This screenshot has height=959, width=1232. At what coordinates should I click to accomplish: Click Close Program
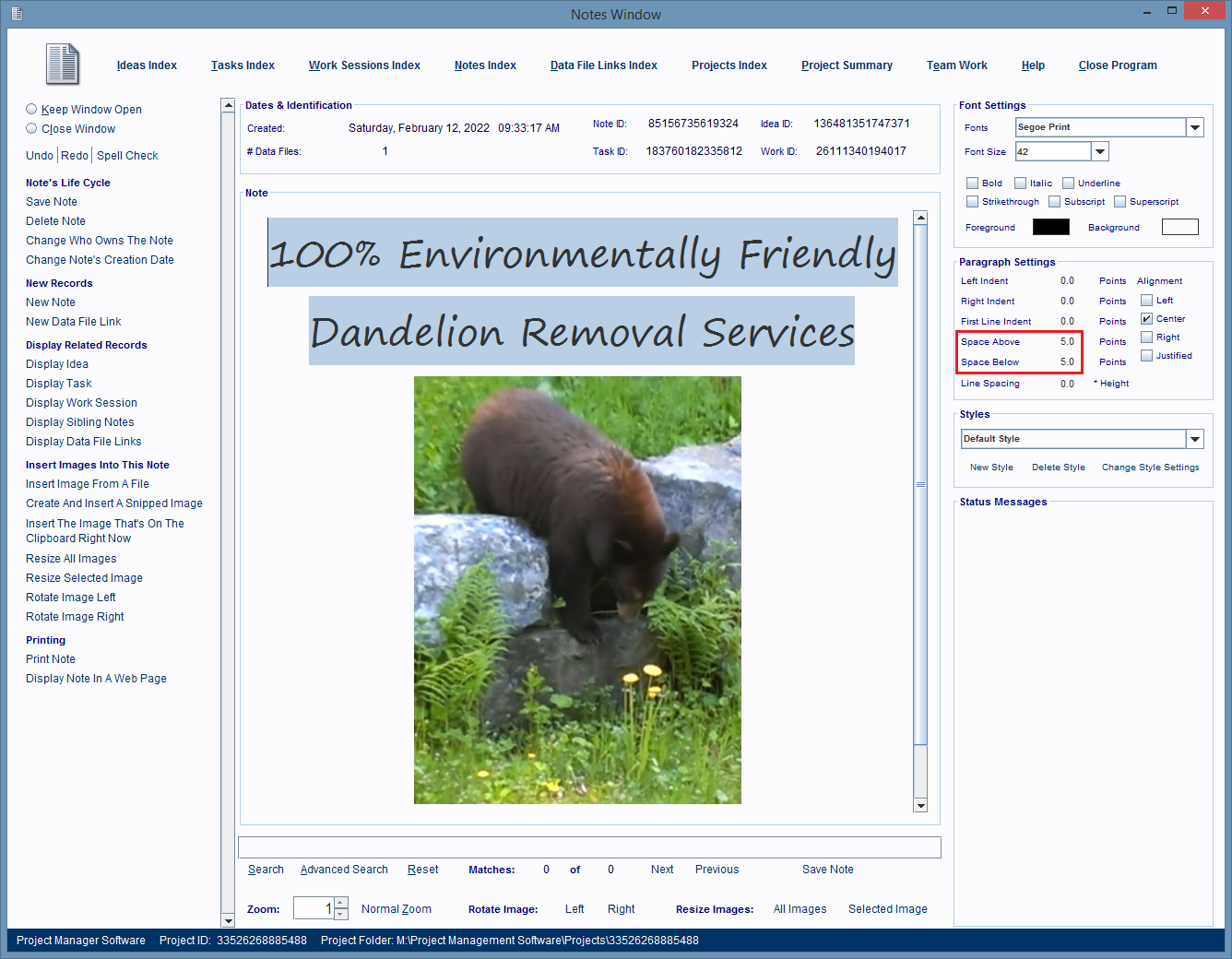point(1118,65)
